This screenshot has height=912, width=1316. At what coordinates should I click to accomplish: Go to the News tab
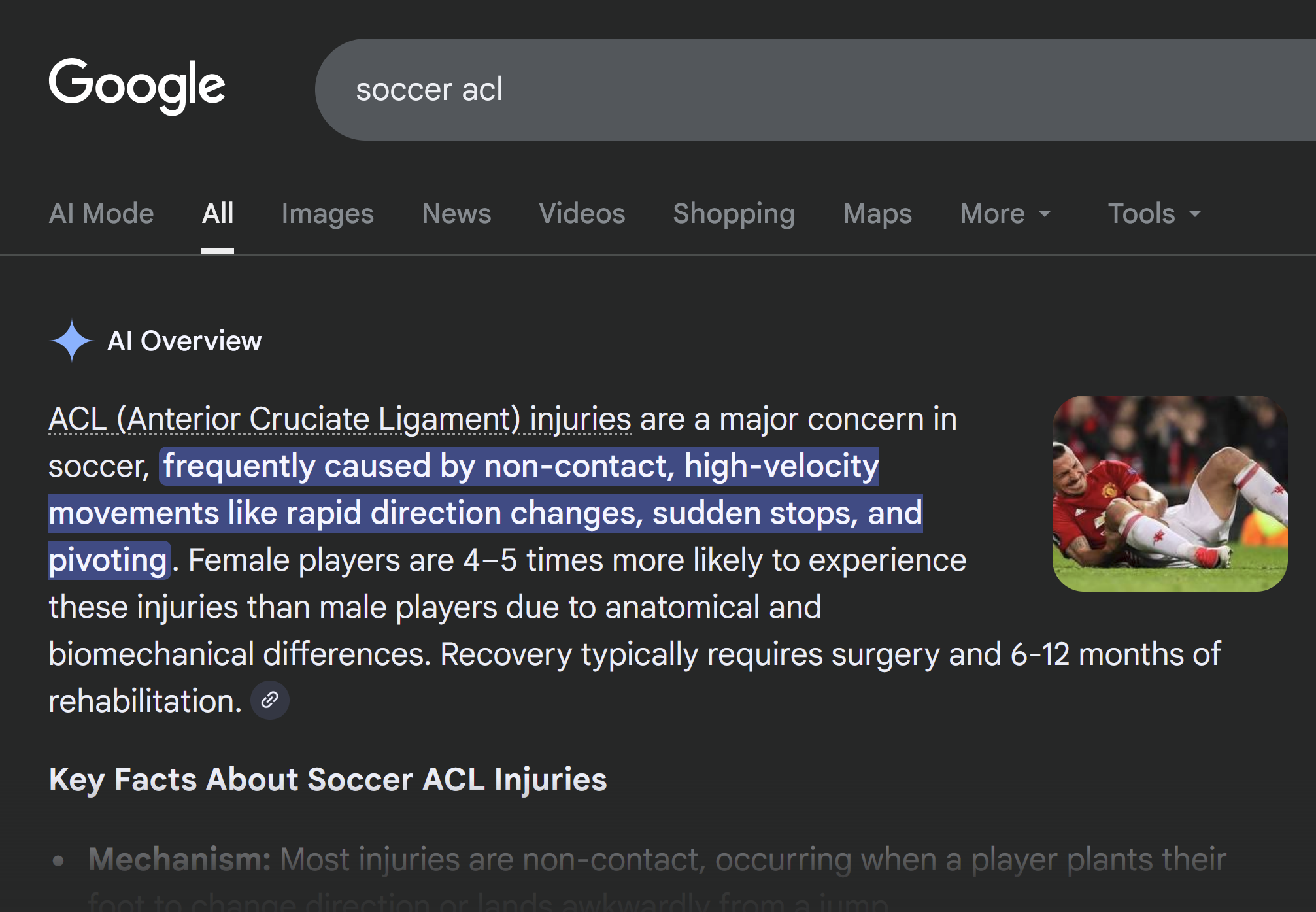tap(456, 214)
